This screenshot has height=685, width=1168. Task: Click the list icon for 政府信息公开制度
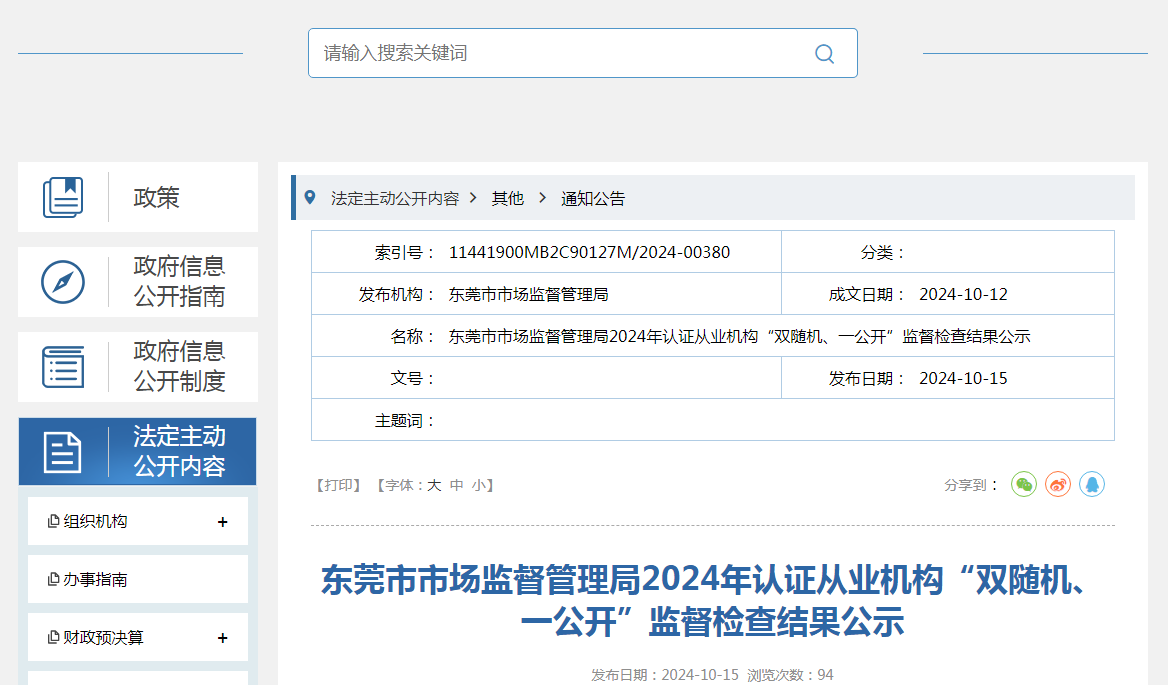[x=63, y=367]
